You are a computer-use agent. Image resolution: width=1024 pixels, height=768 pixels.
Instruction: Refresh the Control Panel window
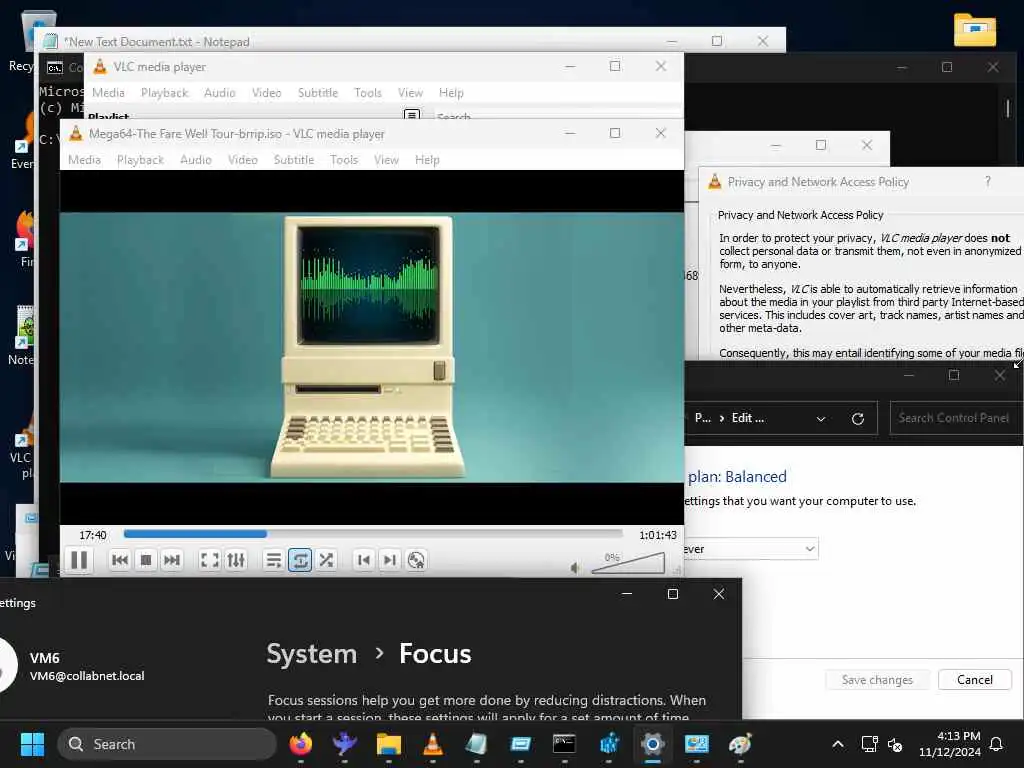(x=858, y=419)
